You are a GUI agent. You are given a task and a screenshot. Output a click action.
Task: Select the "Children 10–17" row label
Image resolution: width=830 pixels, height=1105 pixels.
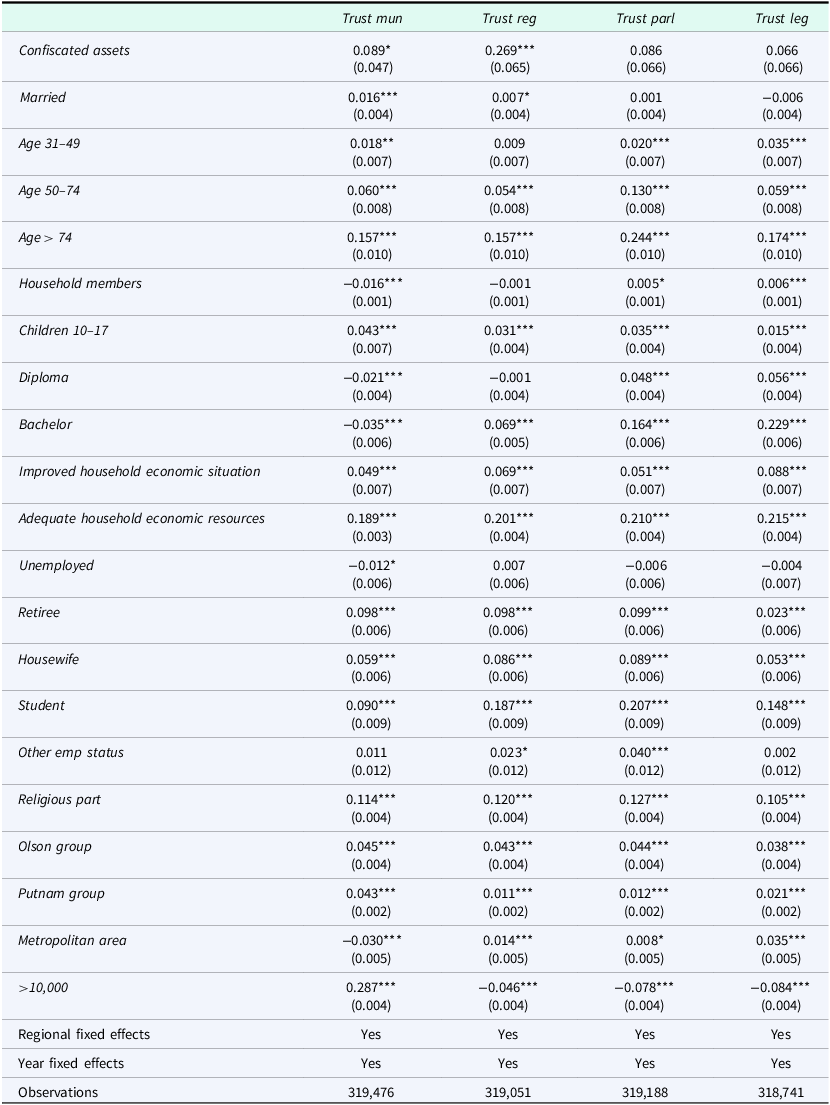point(63,330)
